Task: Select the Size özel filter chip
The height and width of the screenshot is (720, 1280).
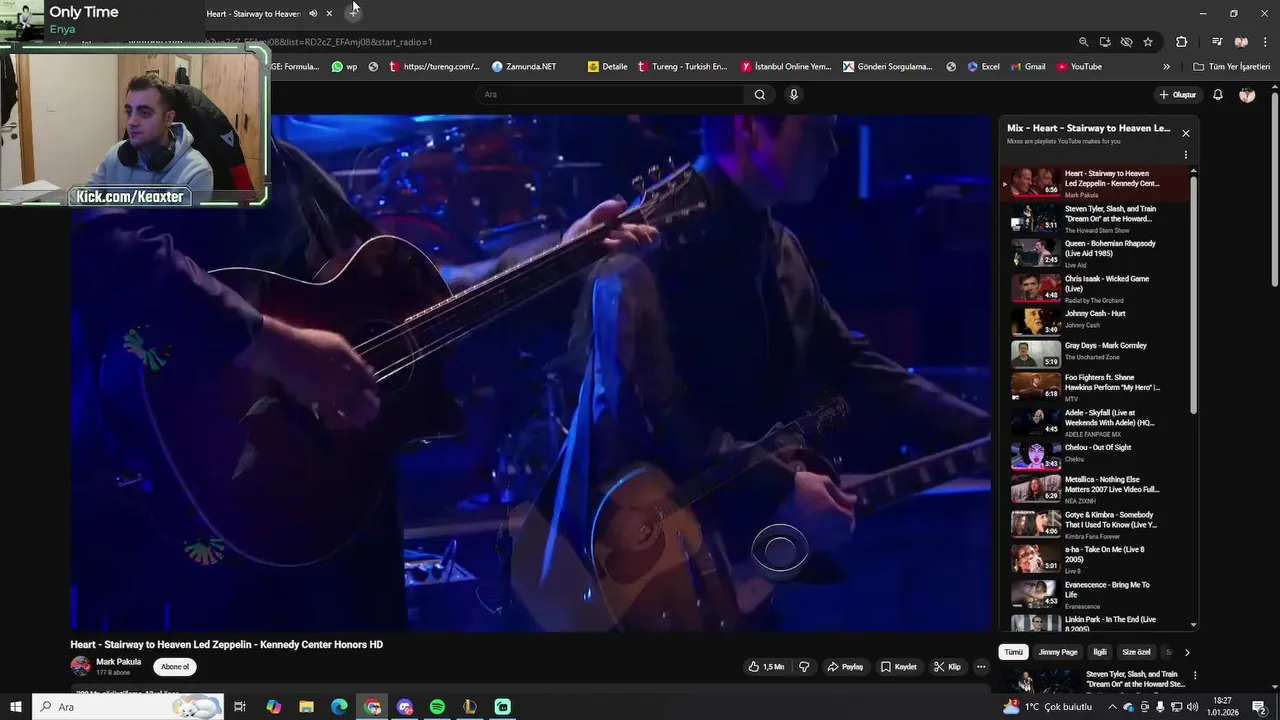Action: (x=1136, y=652)
